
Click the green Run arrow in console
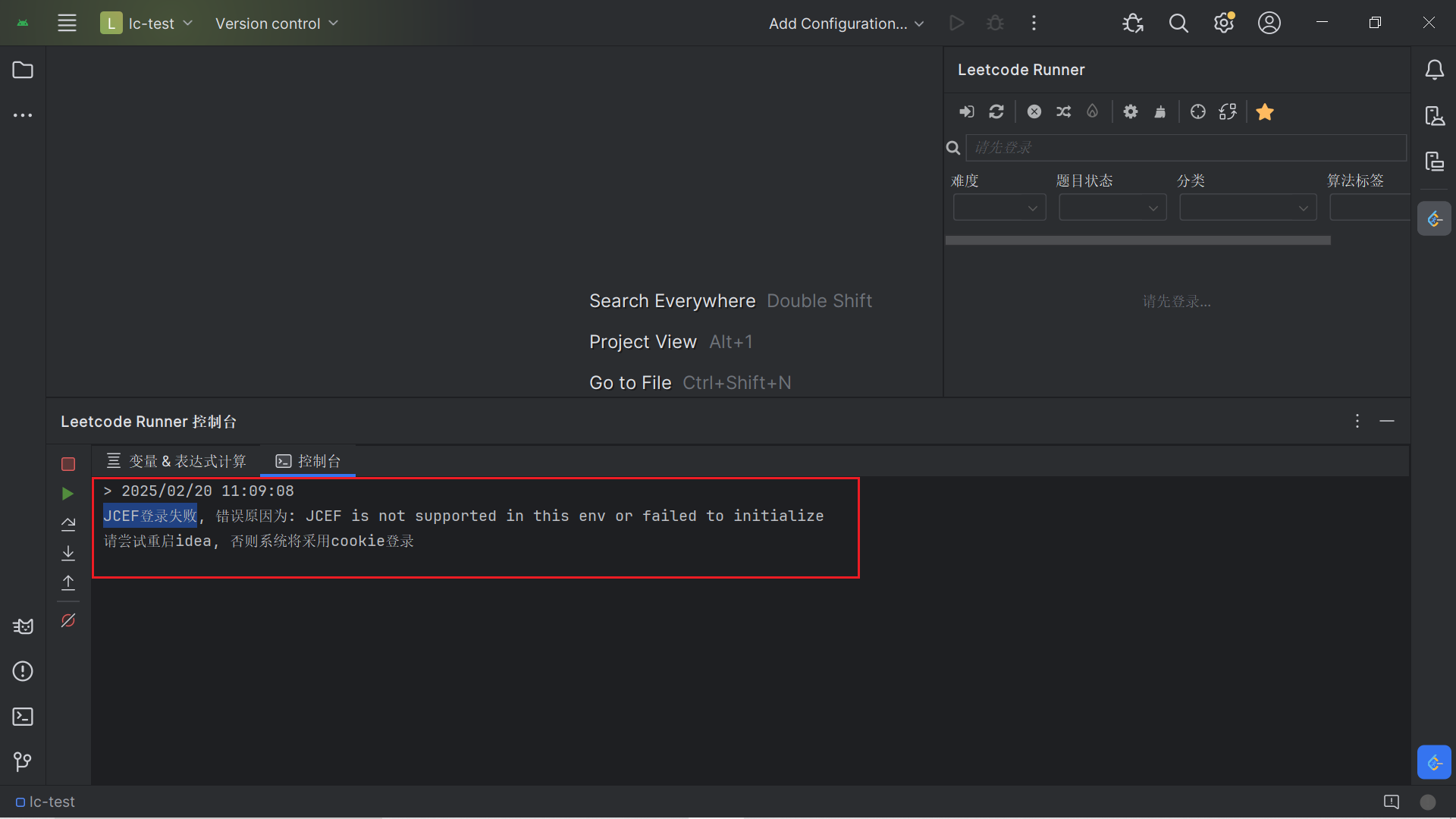point(67,494)
